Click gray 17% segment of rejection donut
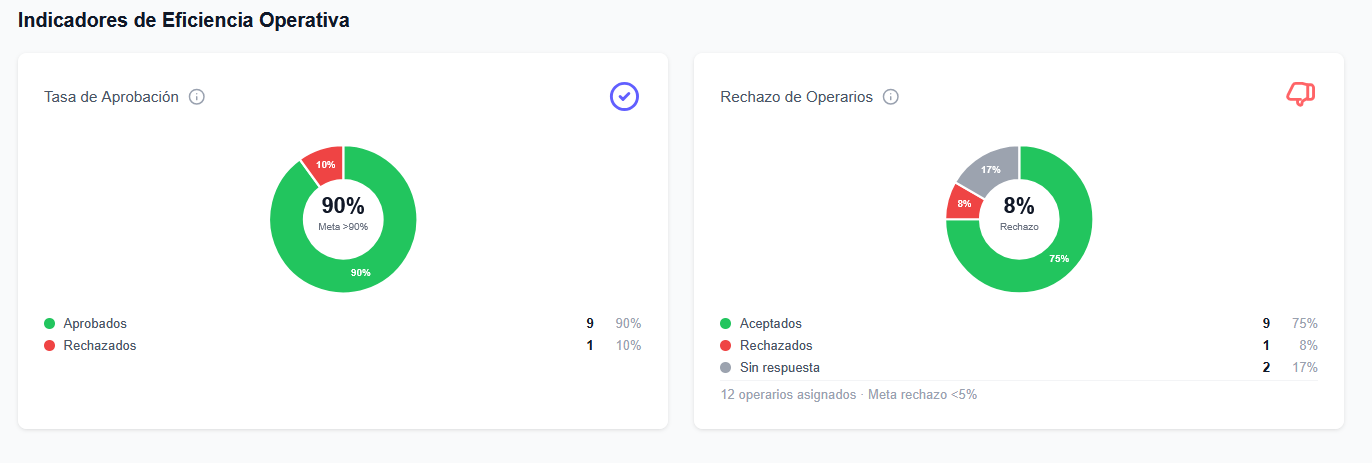The height and width of the screenshot is (463, 1372). click(991, 168)
